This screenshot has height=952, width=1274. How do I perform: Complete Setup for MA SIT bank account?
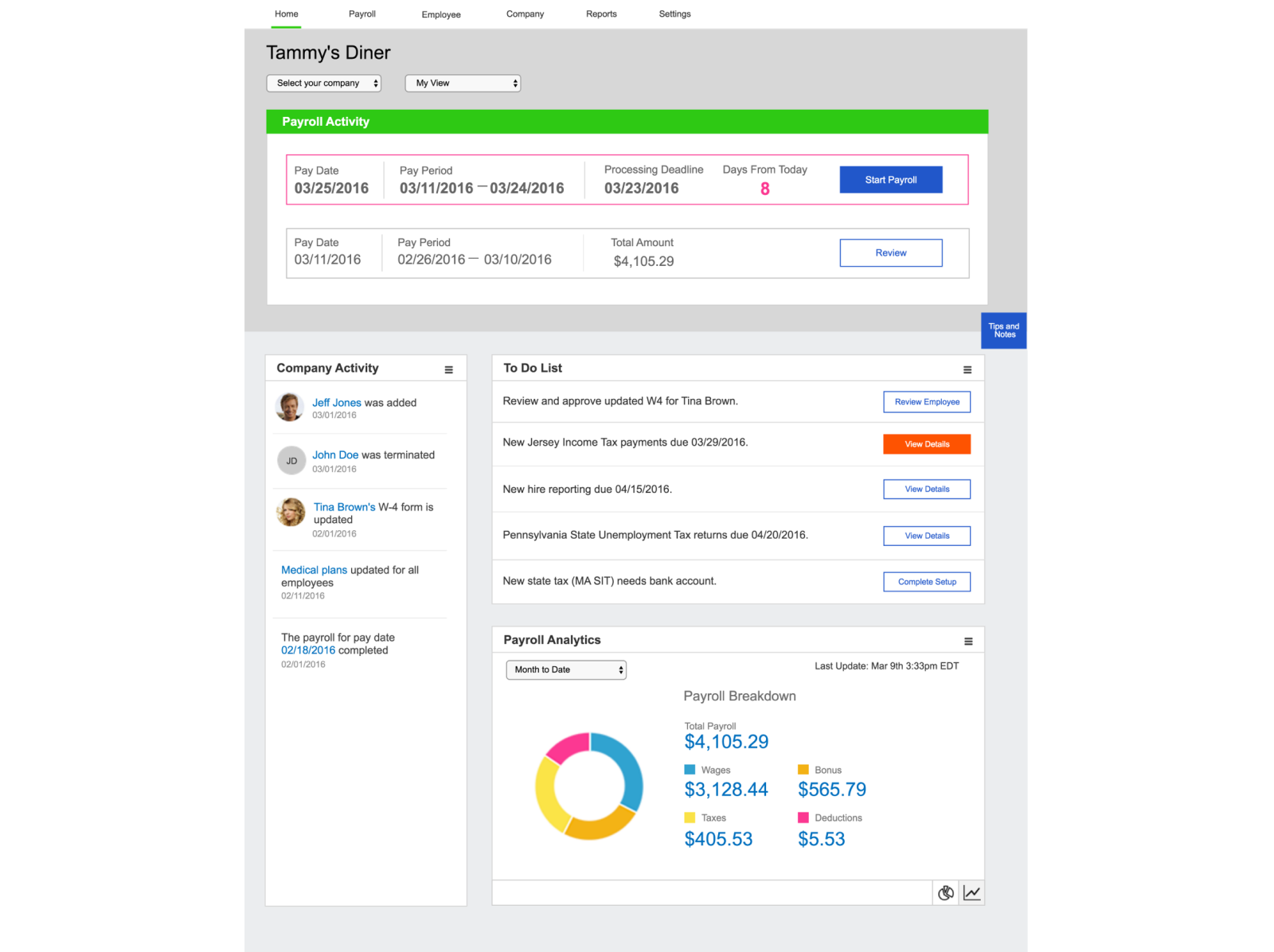[x=926, y=581]
